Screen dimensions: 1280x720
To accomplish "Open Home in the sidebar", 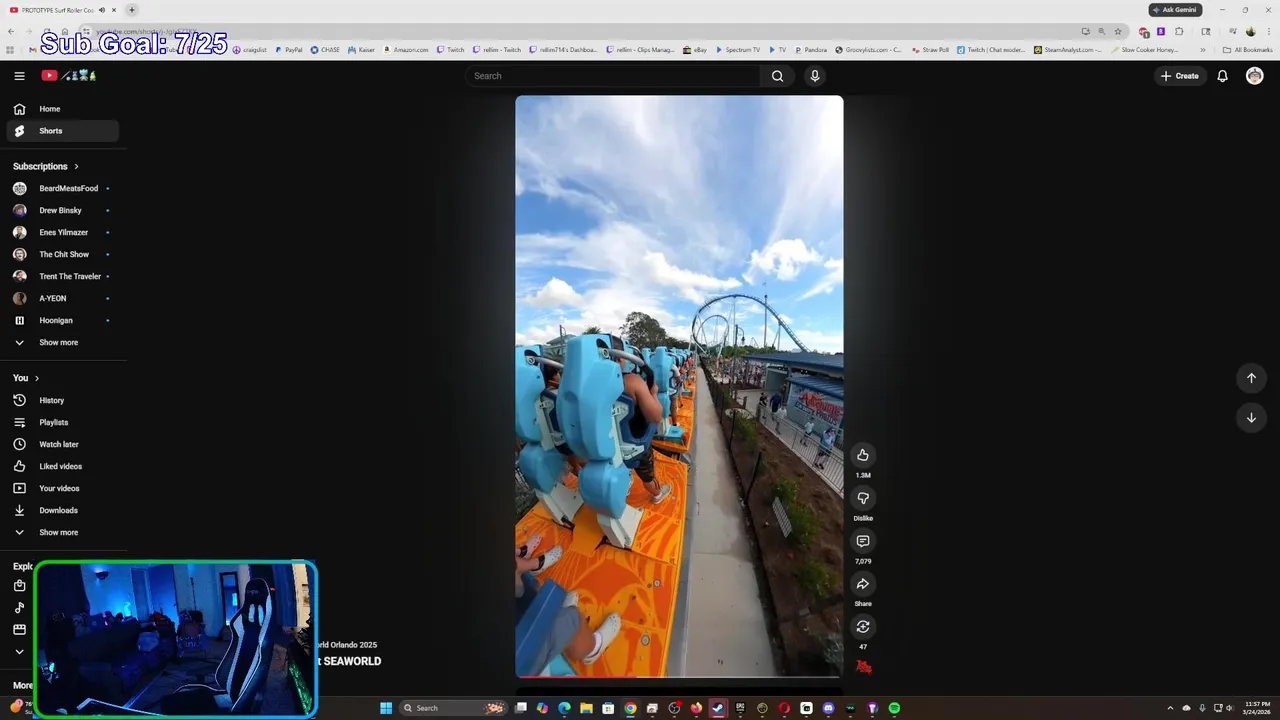I will pyautogui.click(x=63, y=109).
